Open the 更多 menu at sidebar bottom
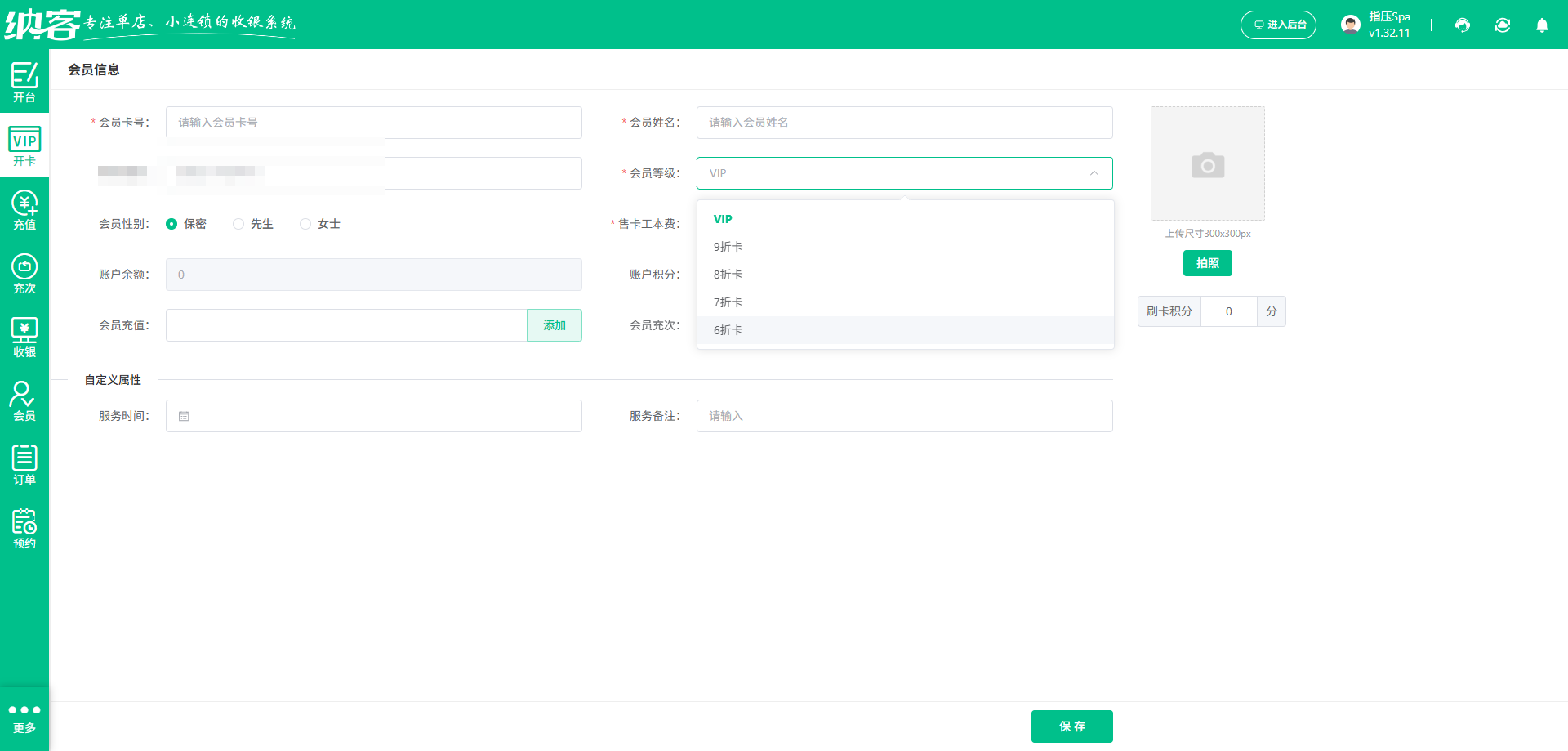The image size is (1568, 751). coord(24,717)
